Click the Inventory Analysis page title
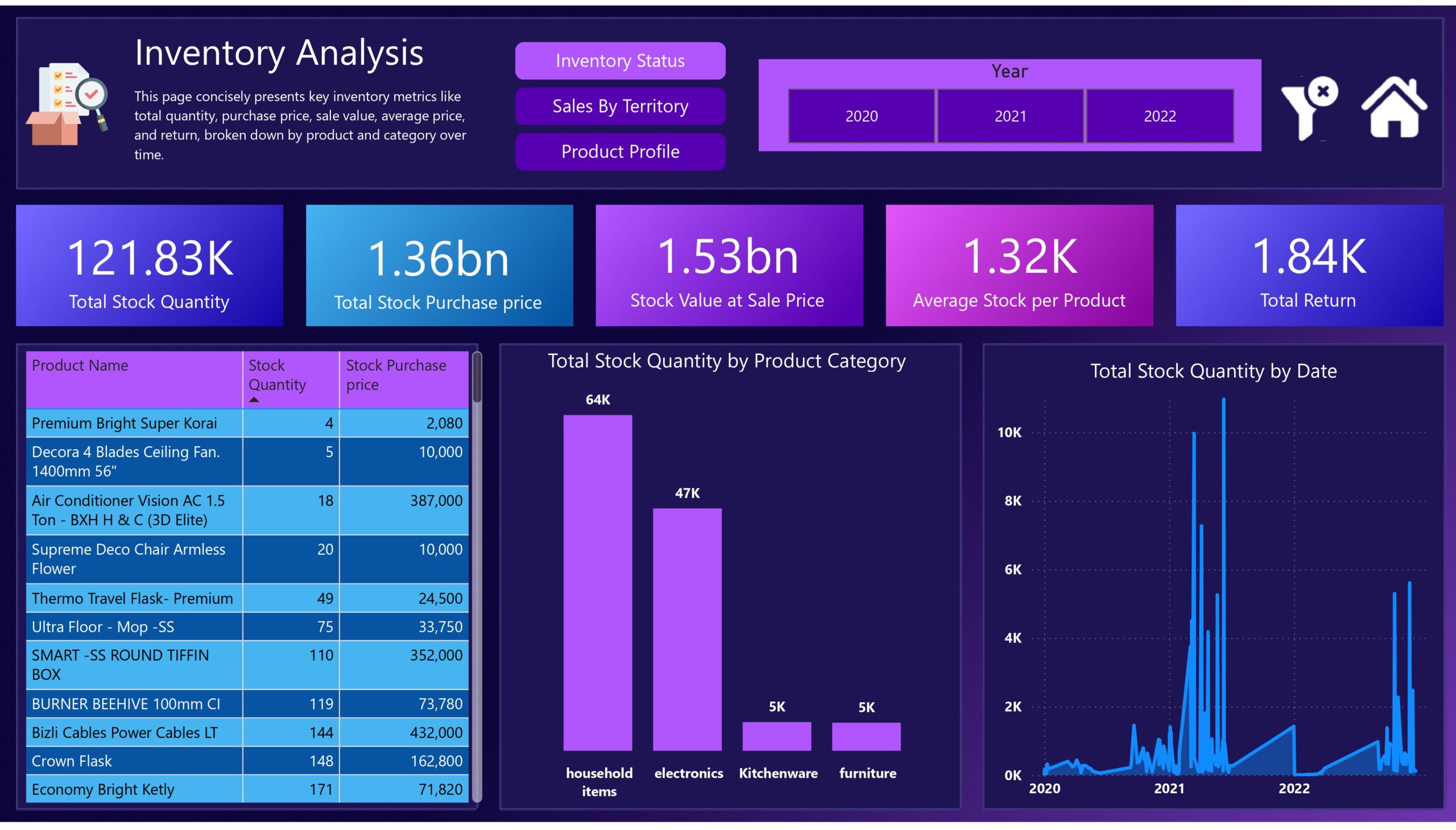 click(x=279, y=52)
